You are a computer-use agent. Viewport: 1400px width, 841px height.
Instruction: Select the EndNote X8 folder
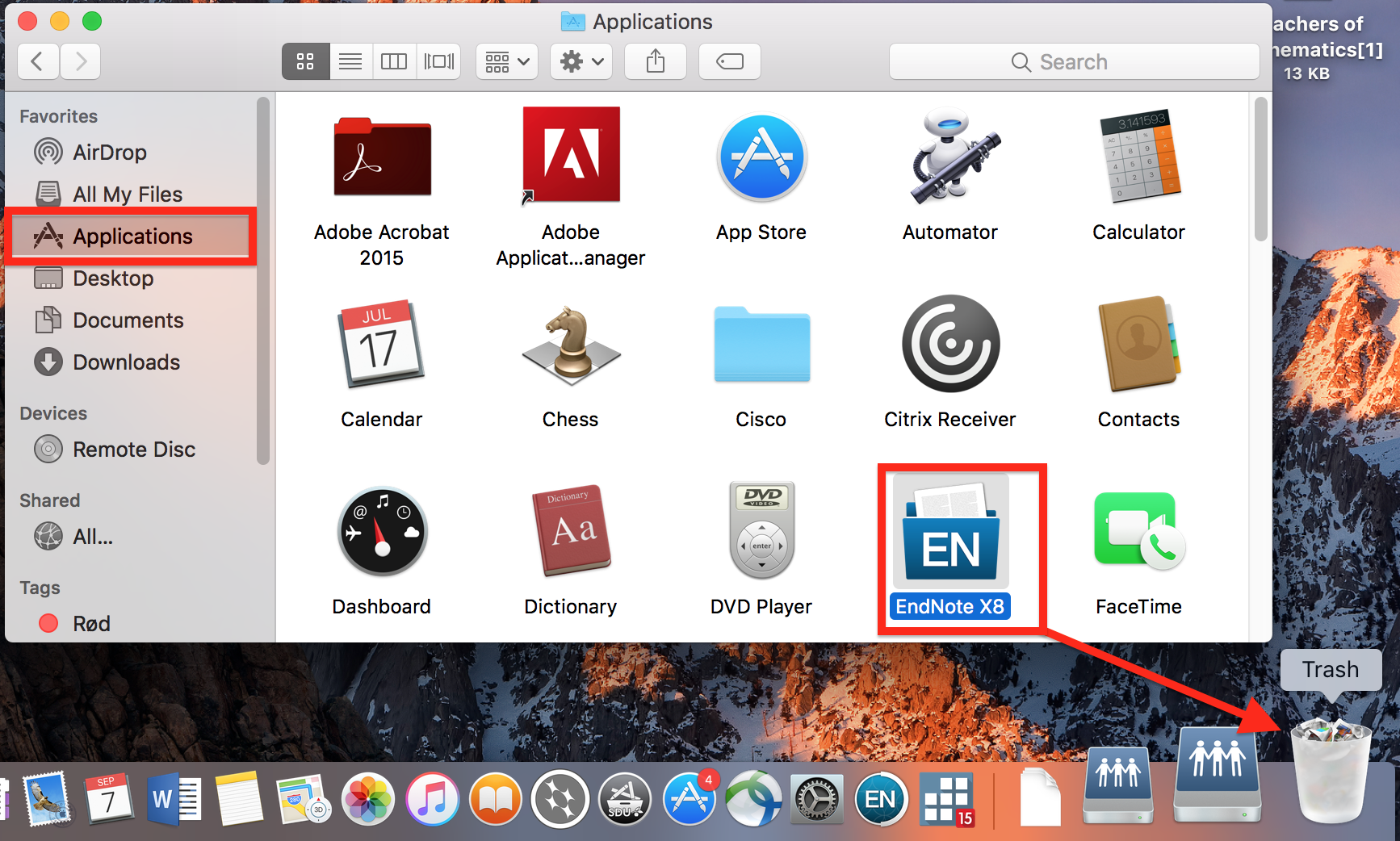point(951,531)
